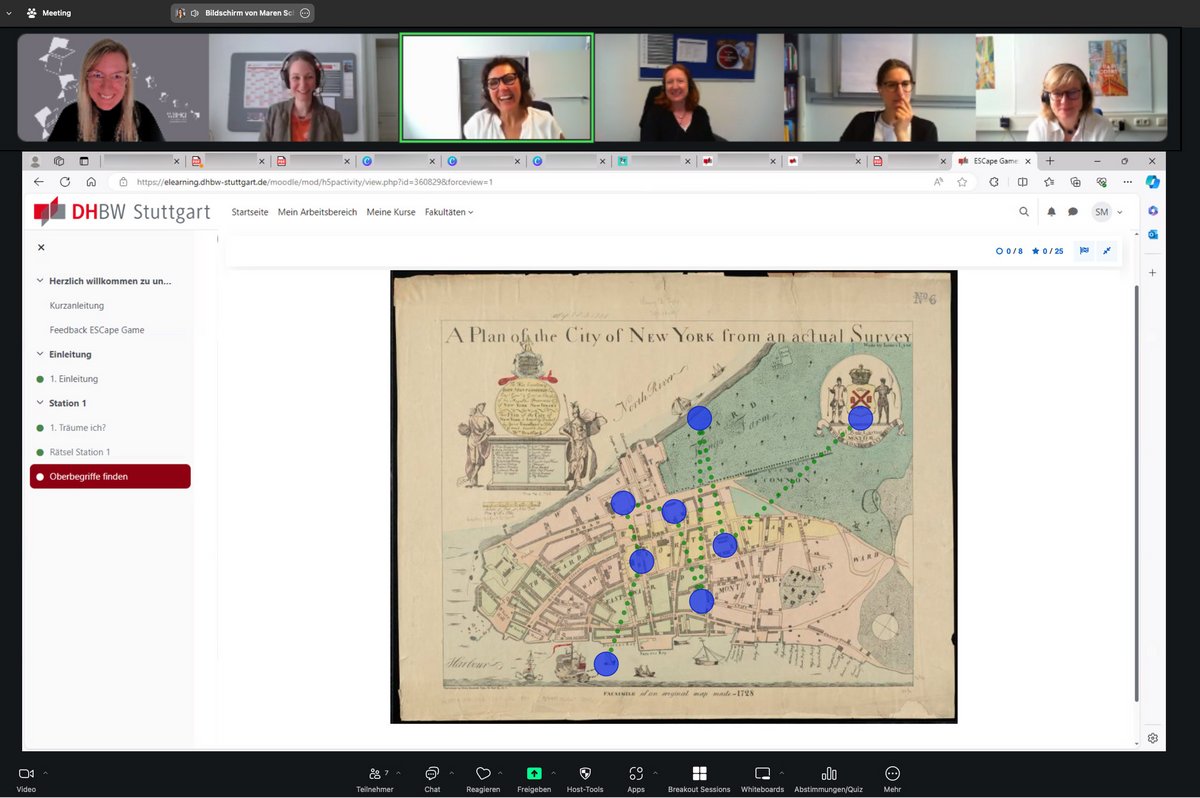Click the elearning.dhbw-stuttgart.de address bar

coord(540,182)
